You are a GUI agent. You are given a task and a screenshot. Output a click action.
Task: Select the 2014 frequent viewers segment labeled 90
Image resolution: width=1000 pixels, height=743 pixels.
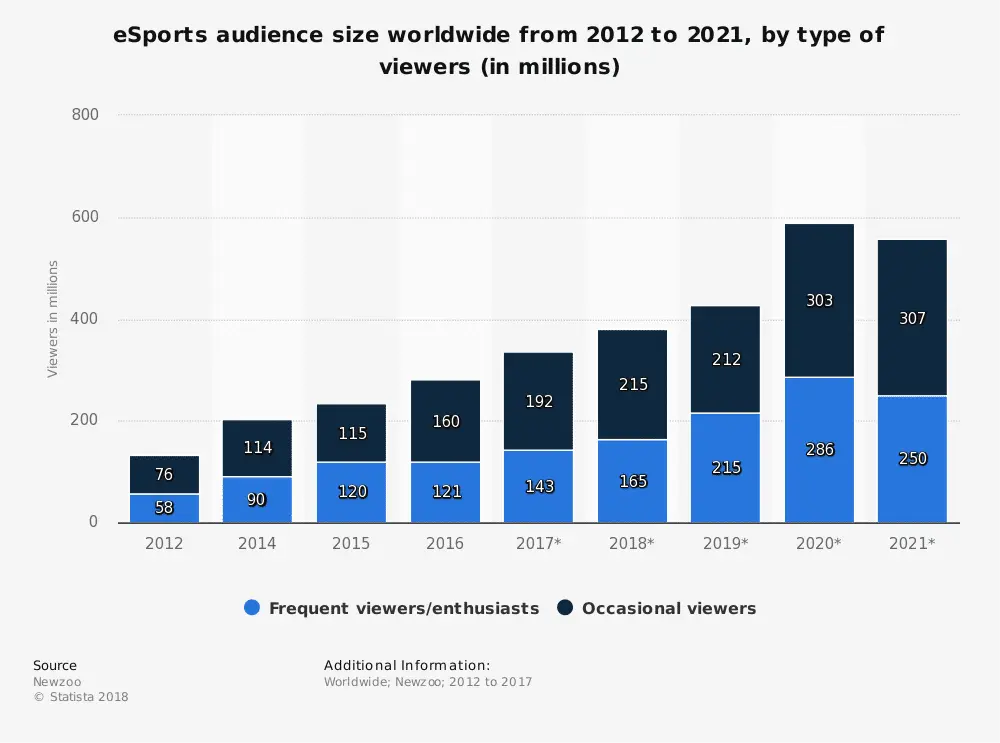(x=257, y=500)
